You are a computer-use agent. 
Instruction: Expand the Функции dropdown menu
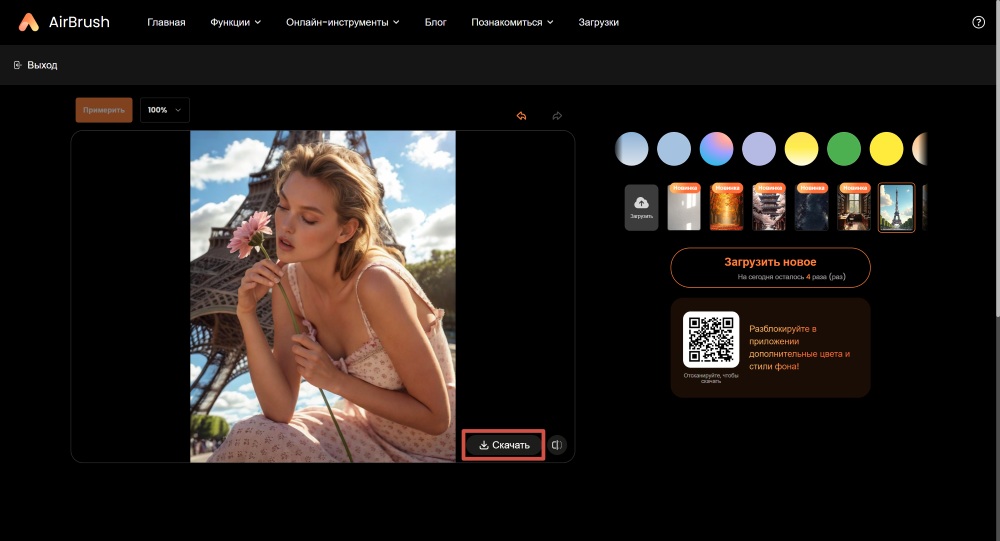235,22
